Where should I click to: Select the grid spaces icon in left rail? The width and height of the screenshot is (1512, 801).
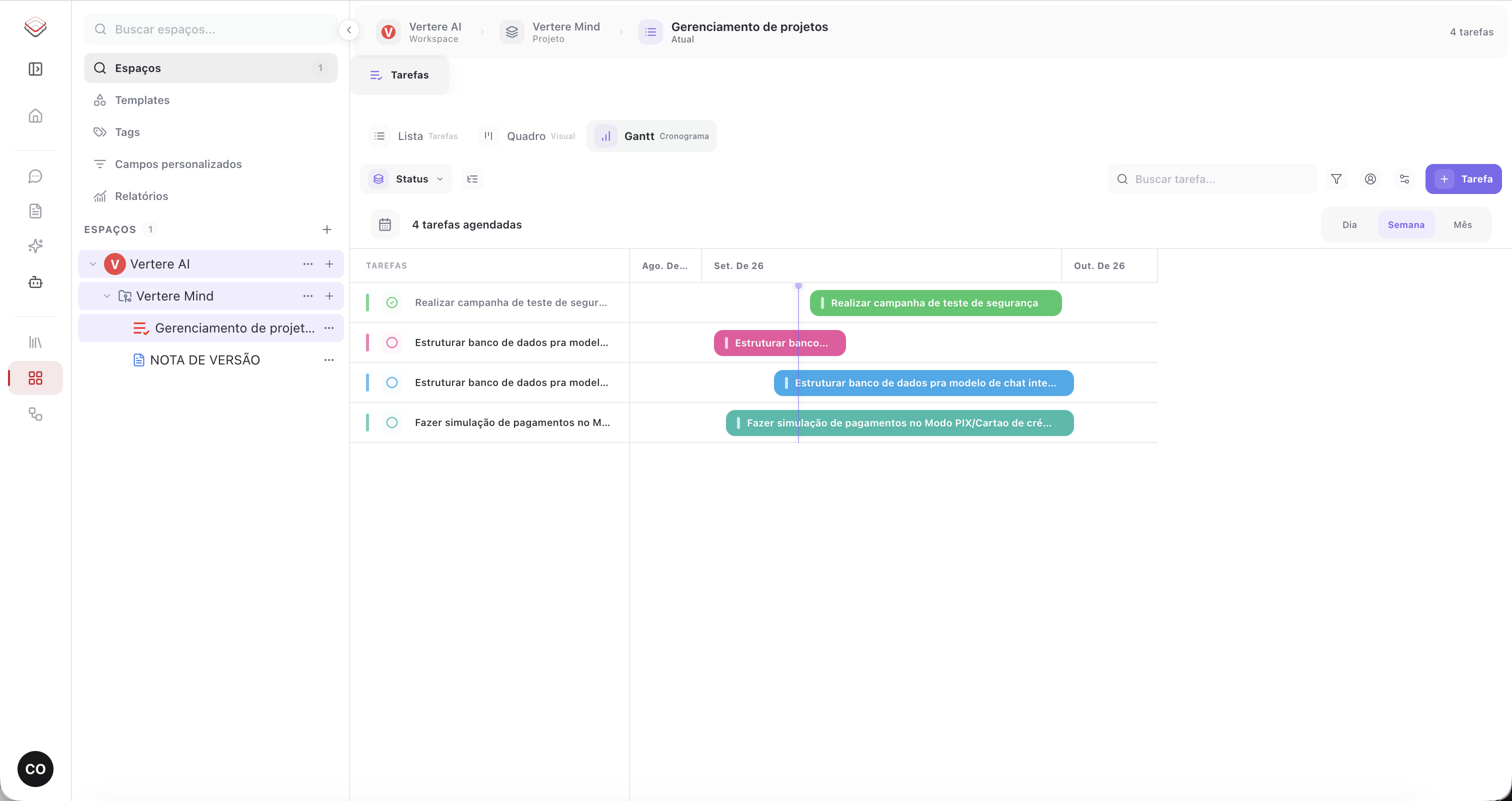[35, 378]
